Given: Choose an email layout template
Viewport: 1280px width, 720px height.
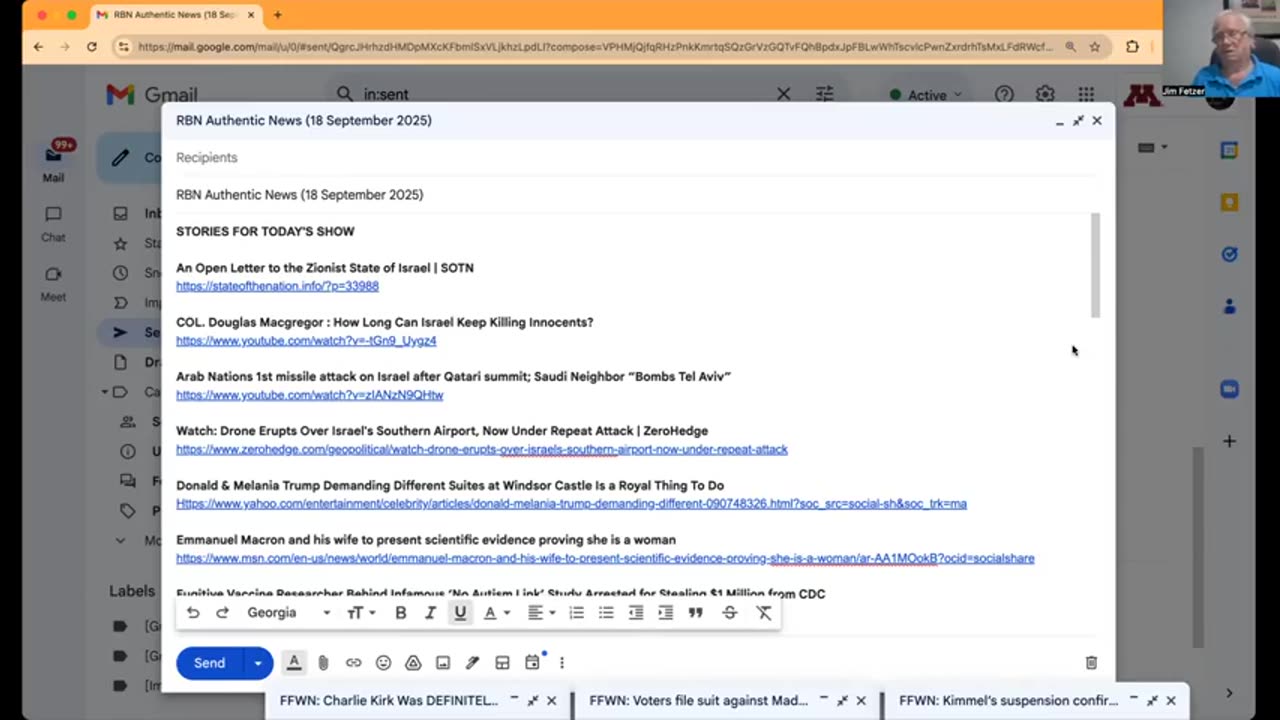Looking at the screenshot, I should point(502,662).
